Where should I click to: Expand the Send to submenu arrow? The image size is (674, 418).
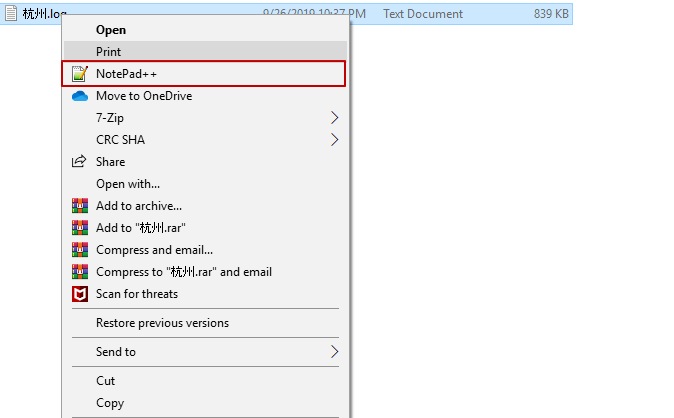click(334, 352)
